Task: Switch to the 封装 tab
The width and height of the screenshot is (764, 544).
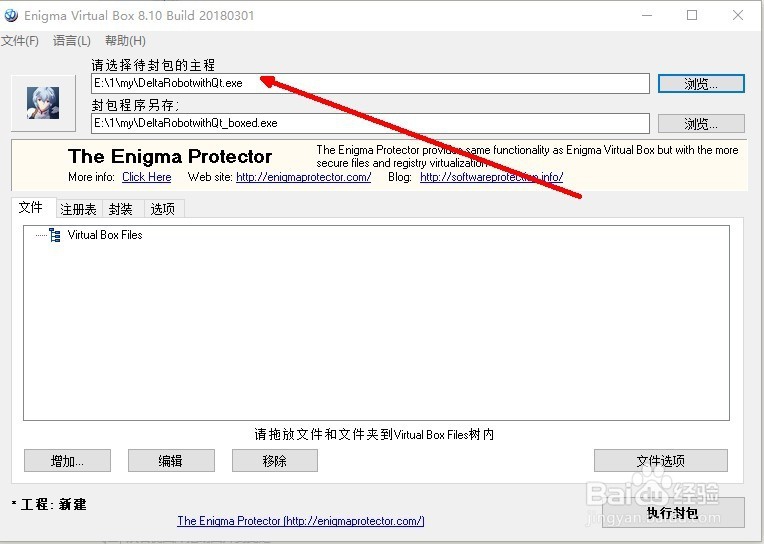Action: [121, 209]
